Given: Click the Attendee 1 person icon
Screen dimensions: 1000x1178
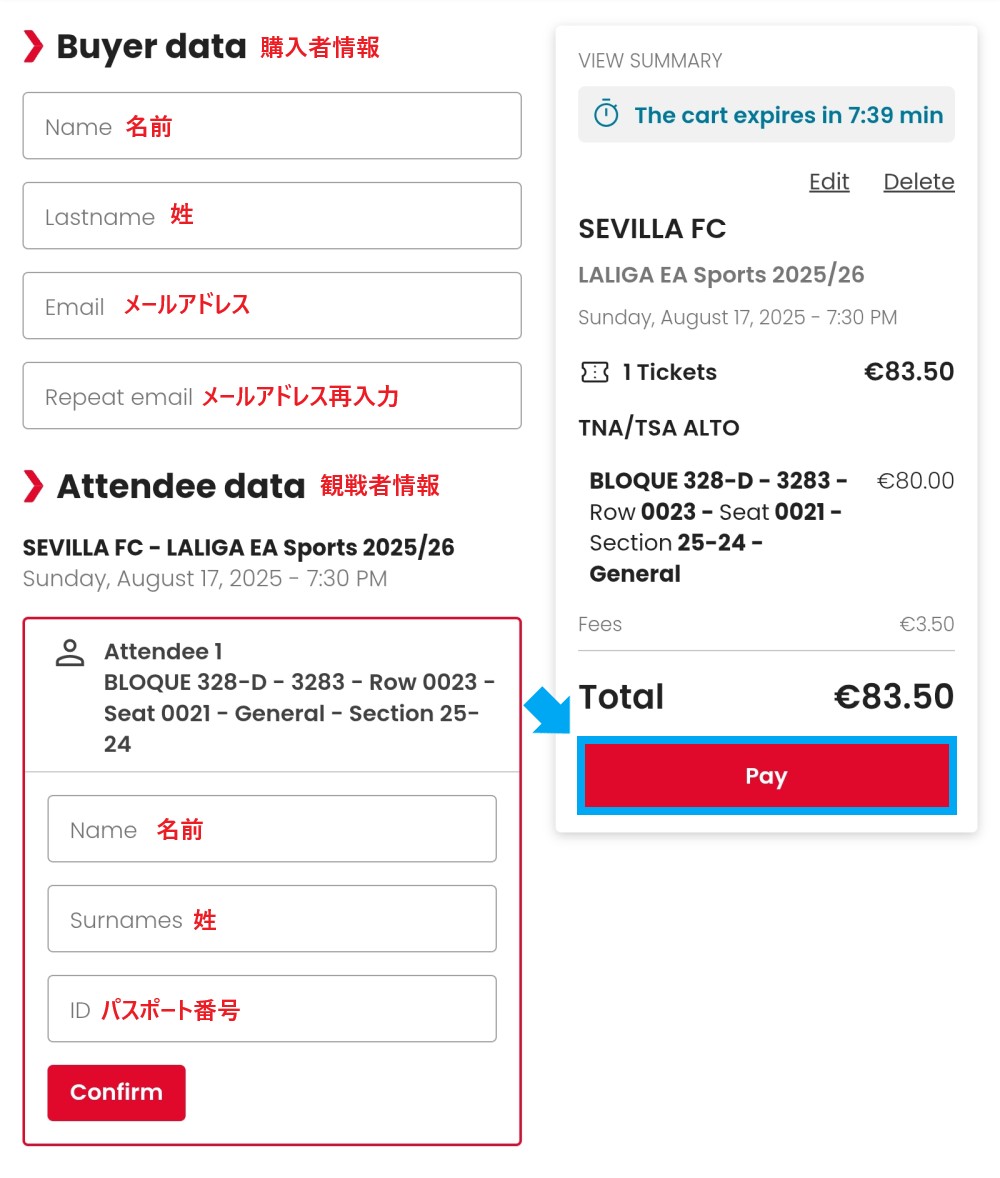Looking at the screenshot, I should click(70, 653).
